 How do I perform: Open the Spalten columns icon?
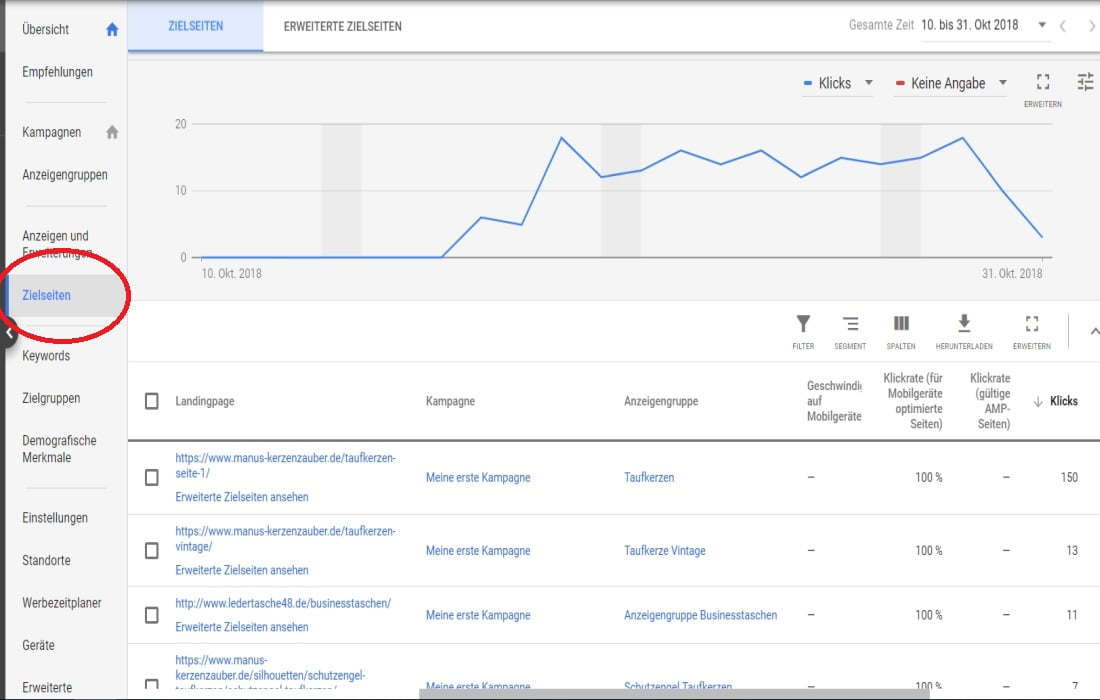tap(901, 323)
